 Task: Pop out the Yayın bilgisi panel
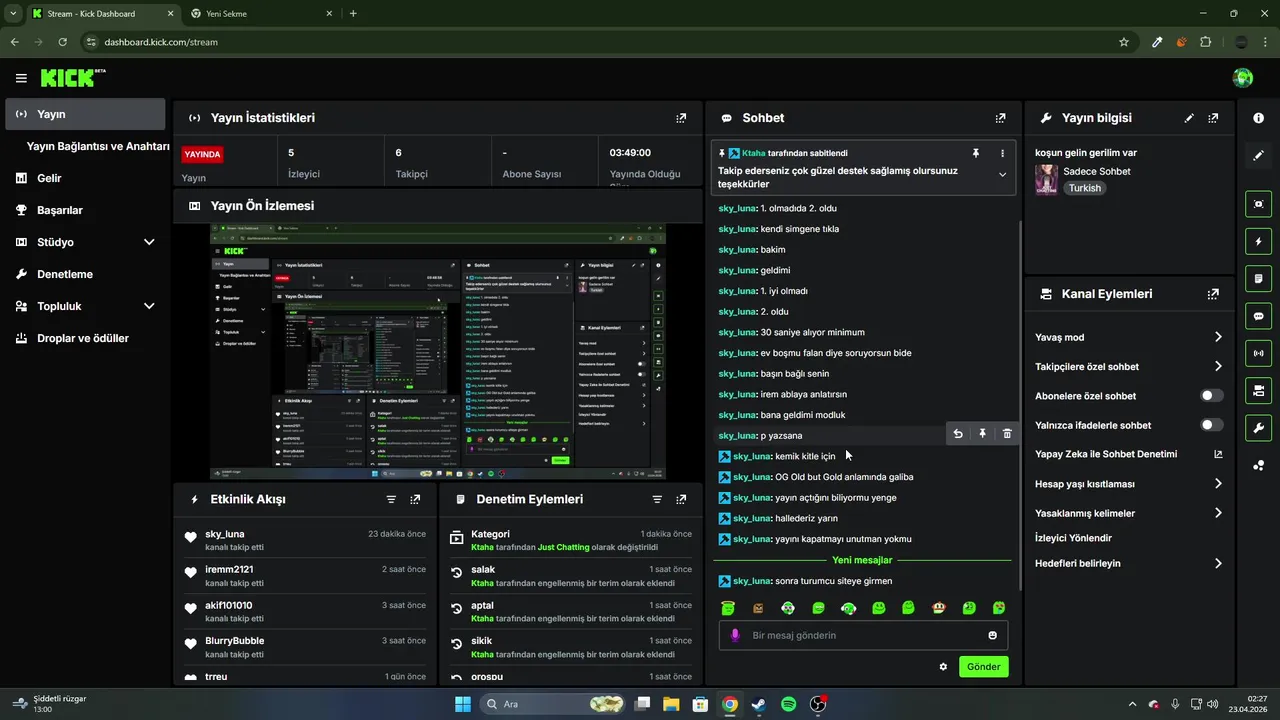pos(1213,118)
